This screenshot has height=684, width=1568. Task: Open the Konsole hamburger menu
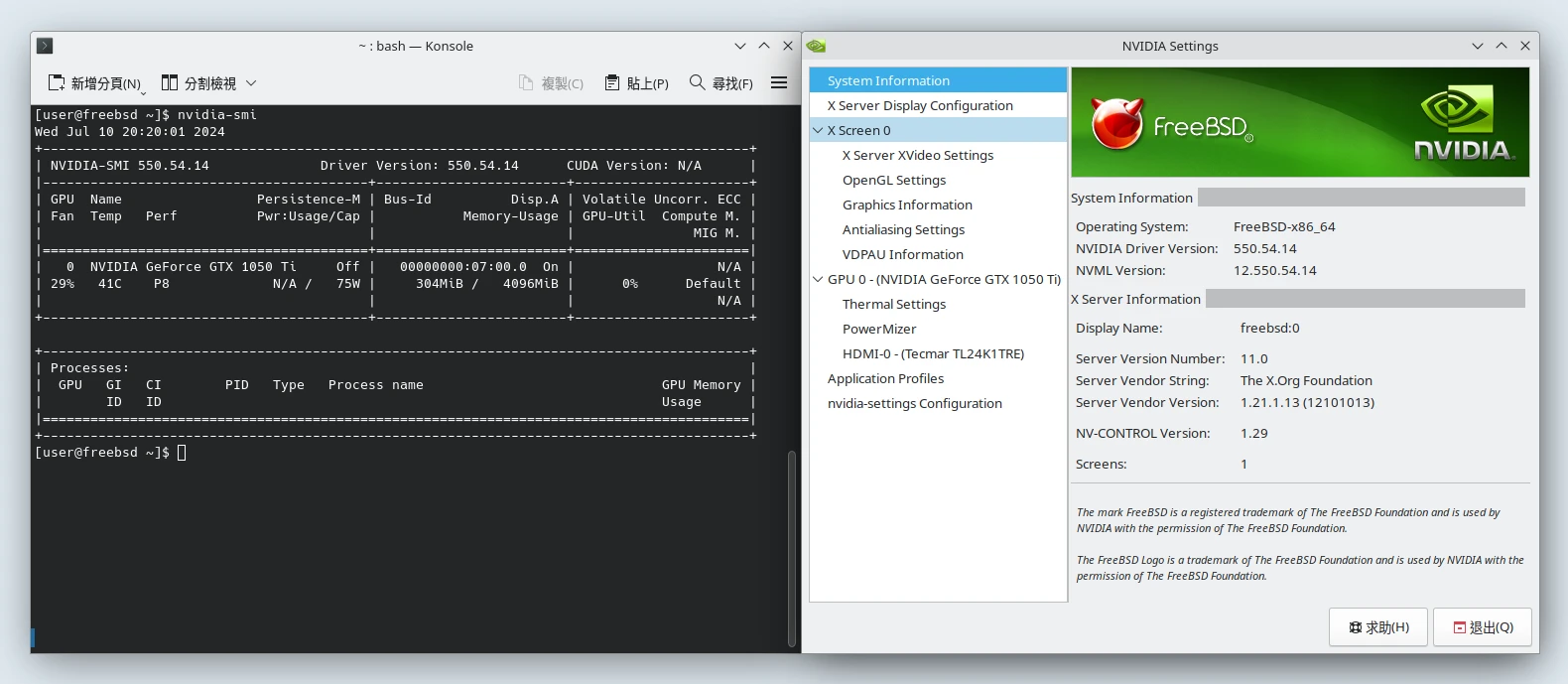(779, 83)
